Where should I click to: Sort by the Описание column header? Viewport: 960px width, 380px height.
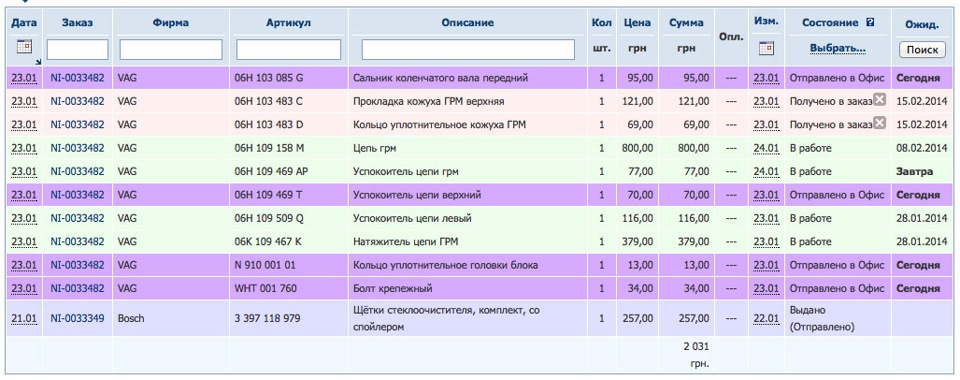[468, 23]
